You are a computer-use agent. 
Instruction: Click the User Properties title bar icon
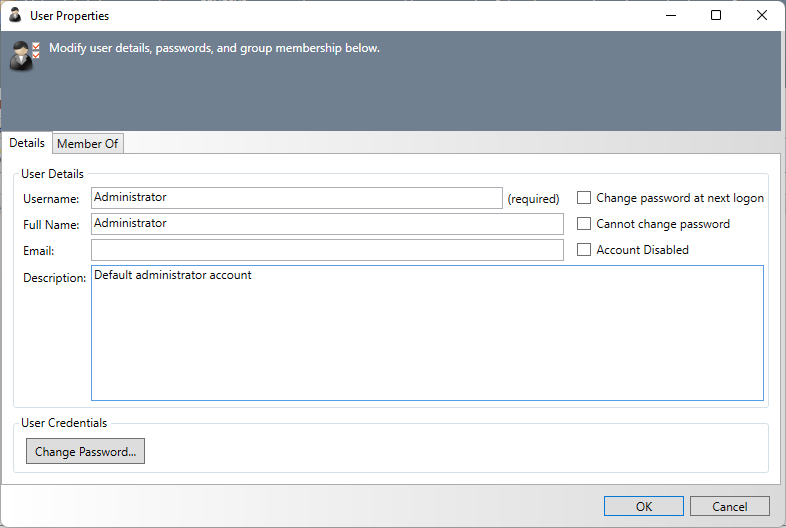pyautogui.click(x=15, y=16)
